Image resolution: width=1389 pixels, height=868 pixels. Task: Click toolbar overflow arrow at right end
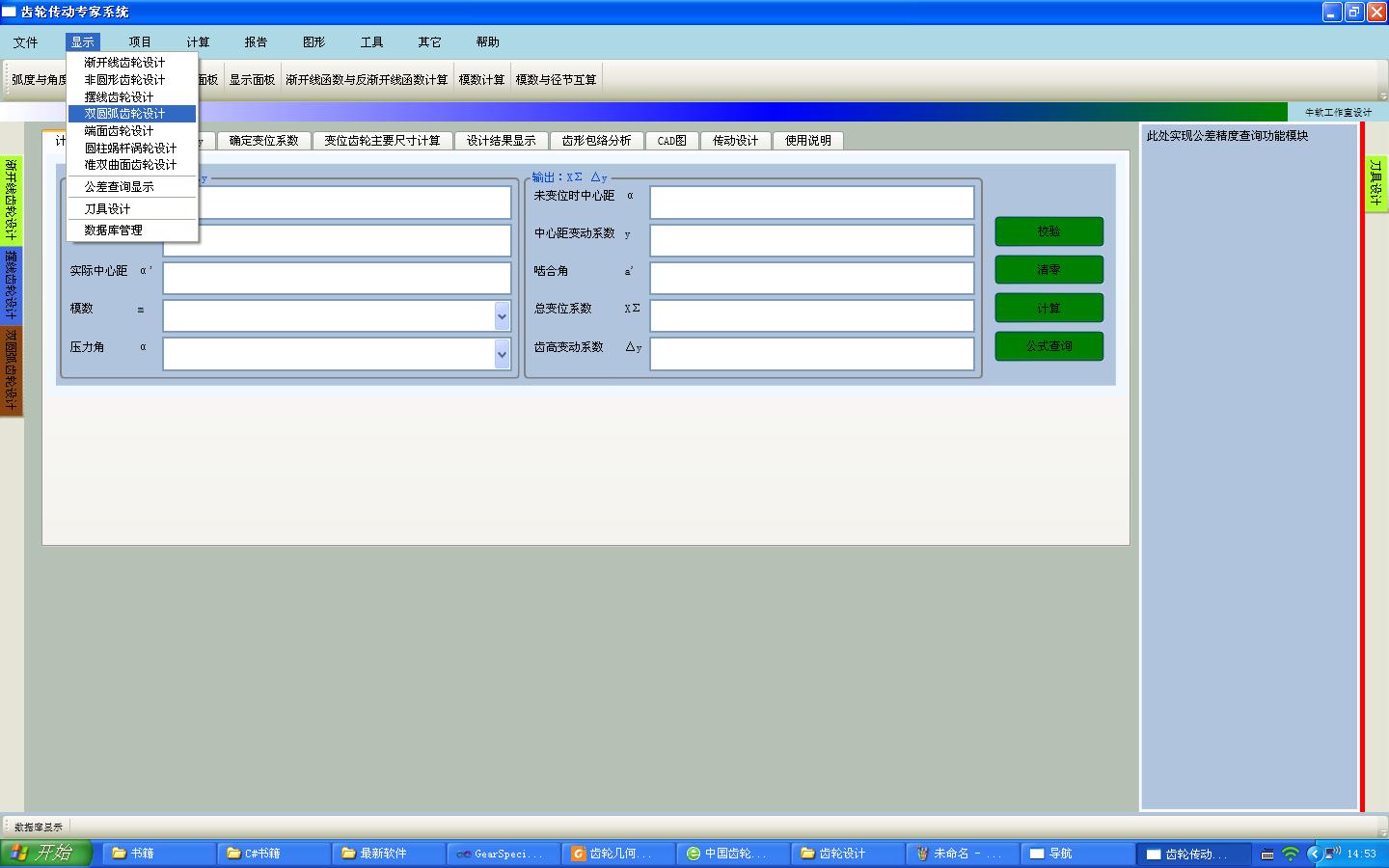coord(1383,95)
